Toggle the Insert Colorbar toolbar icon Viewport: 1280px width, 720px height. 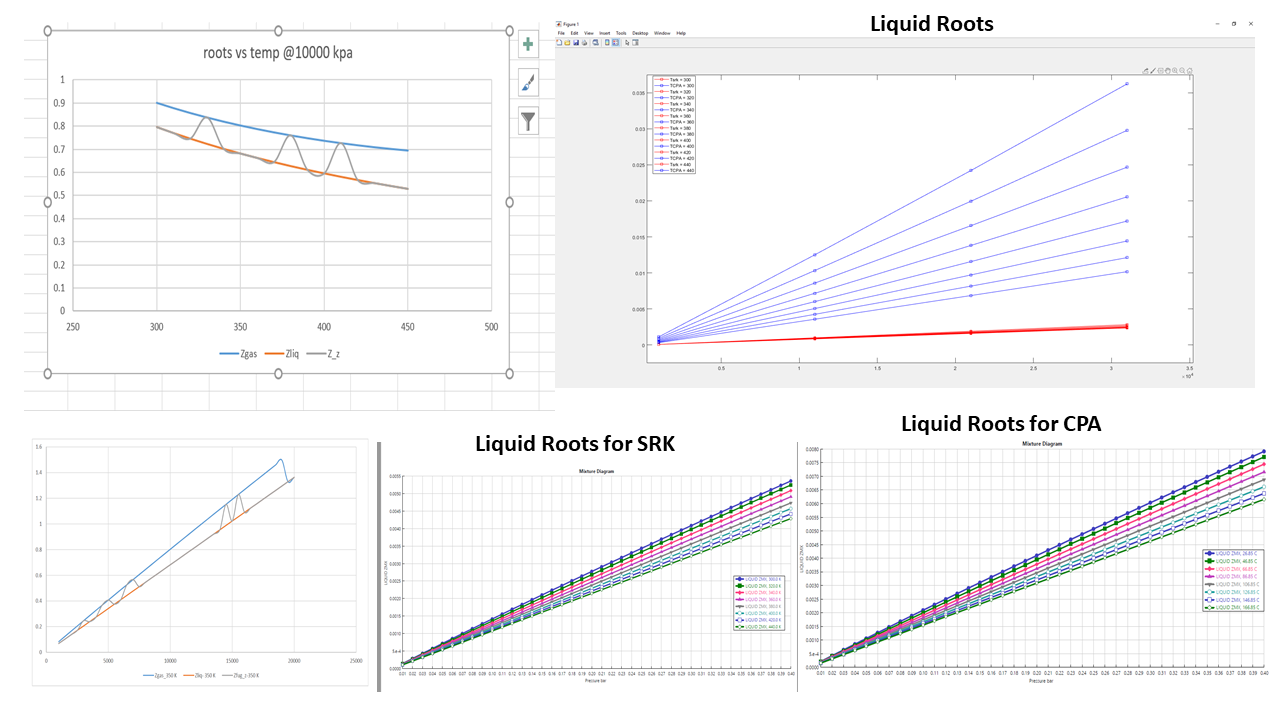[607, 43]
